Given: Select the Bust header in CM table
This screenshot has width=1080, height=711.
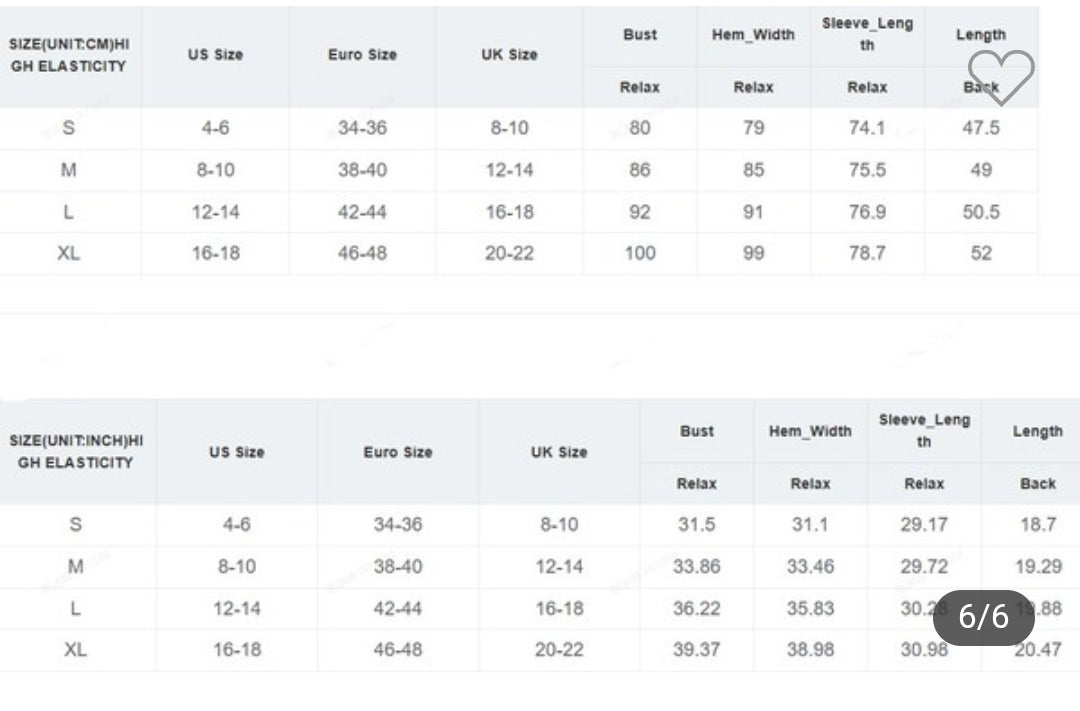Looking at the screenshot, I should click(640, 34).
